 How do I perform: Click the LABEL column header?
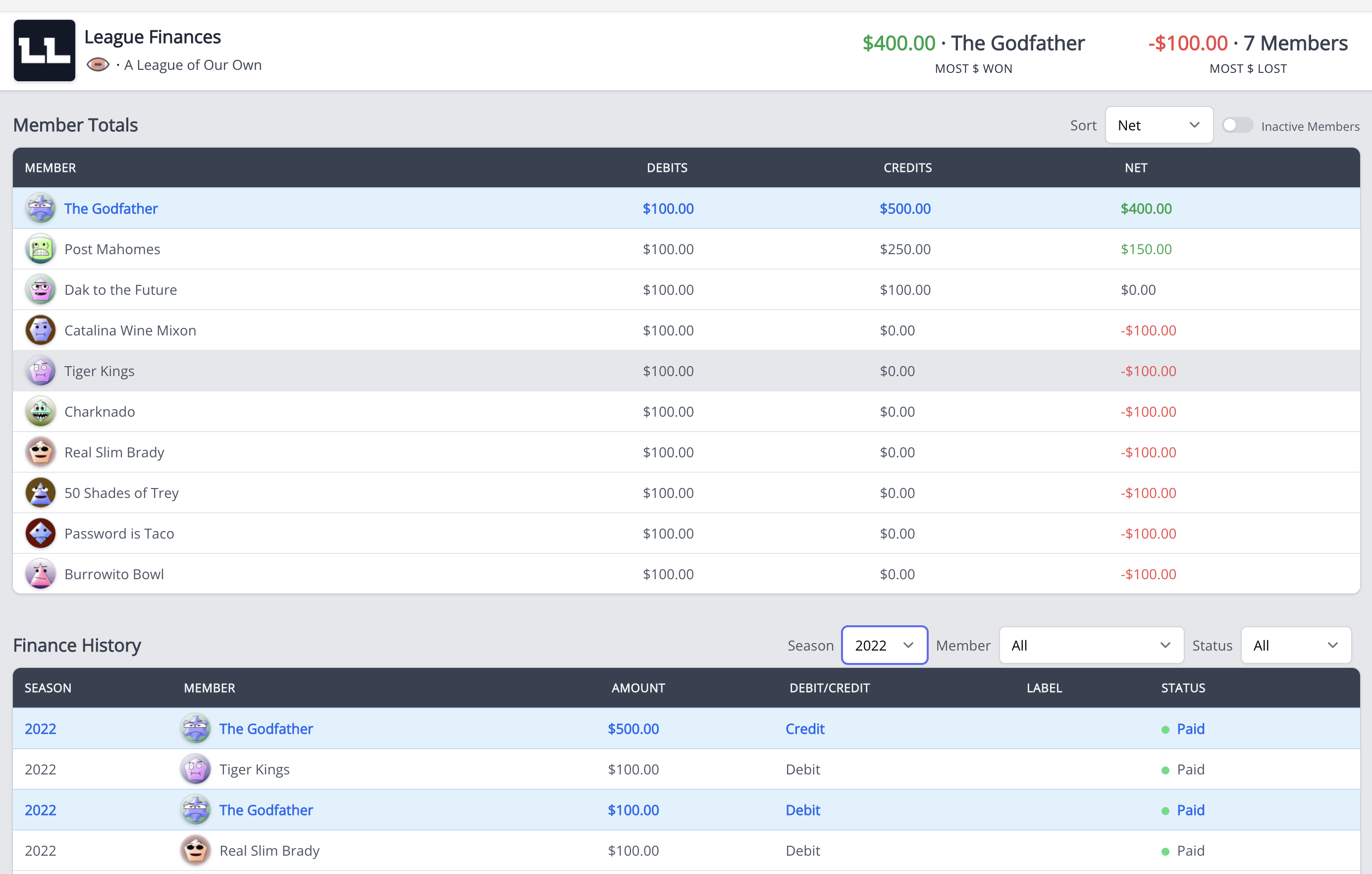[x=1044, y=688]
